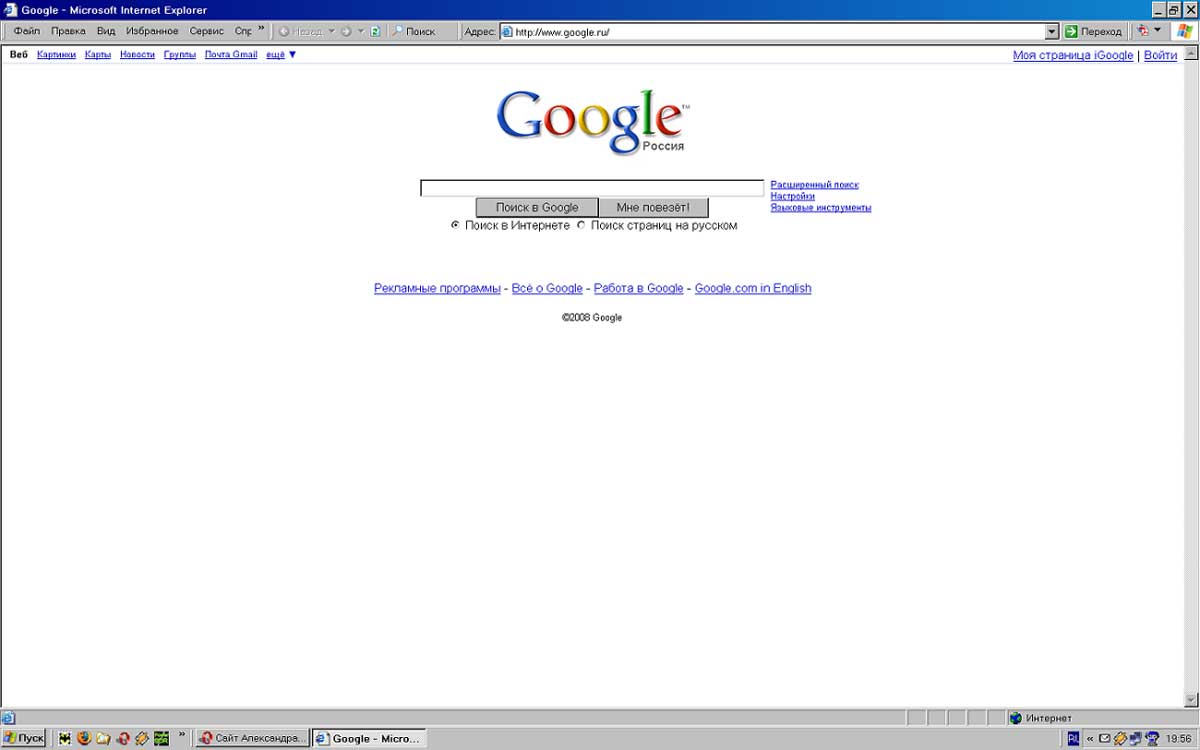This screenshot has height=750, width=1200.
Task: Open the Расширенный поиск link
Action: 814,185
